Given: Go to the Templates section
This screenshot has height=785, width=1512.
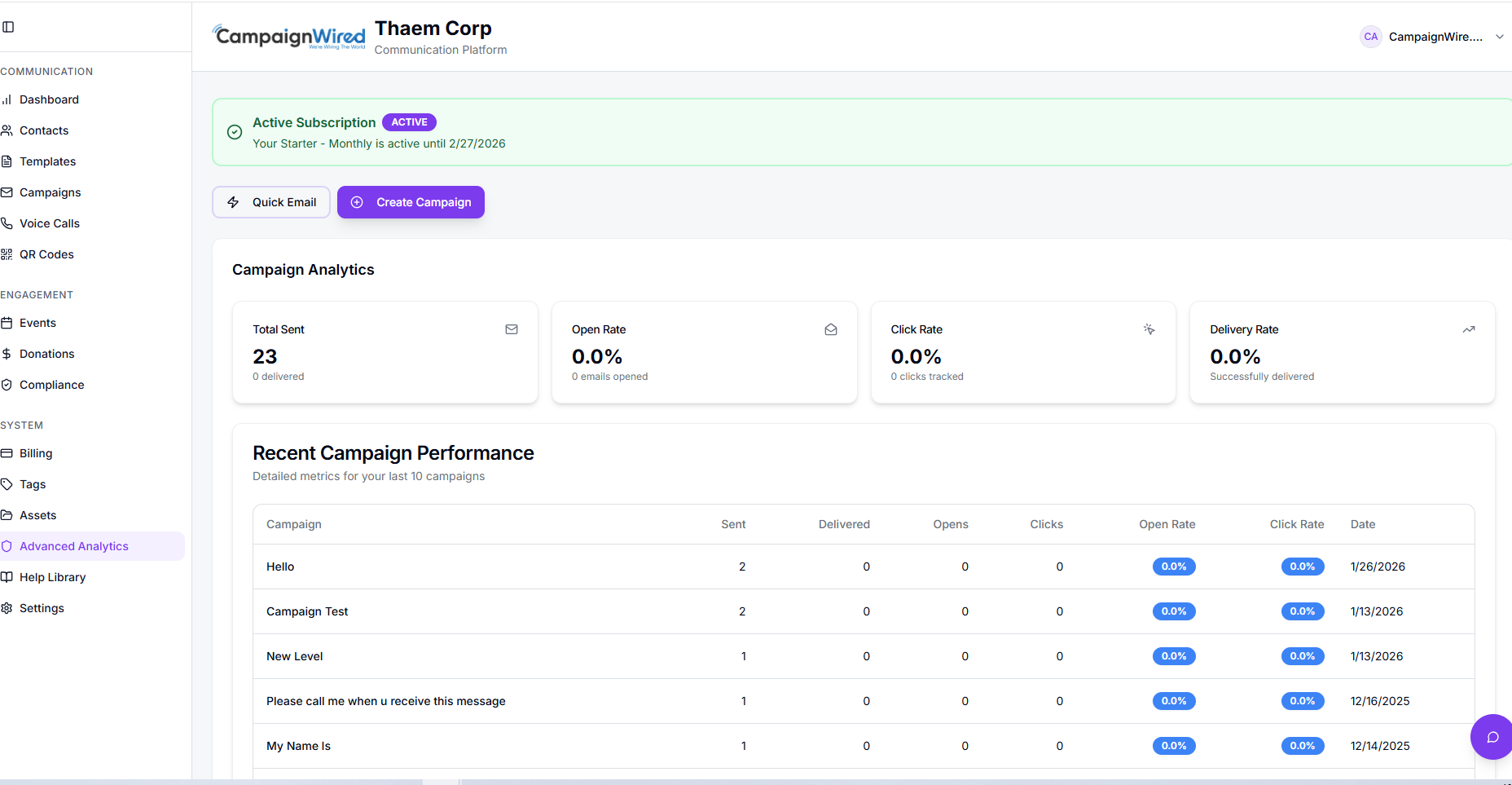Looking at the screenshot, I should [47, 161].
